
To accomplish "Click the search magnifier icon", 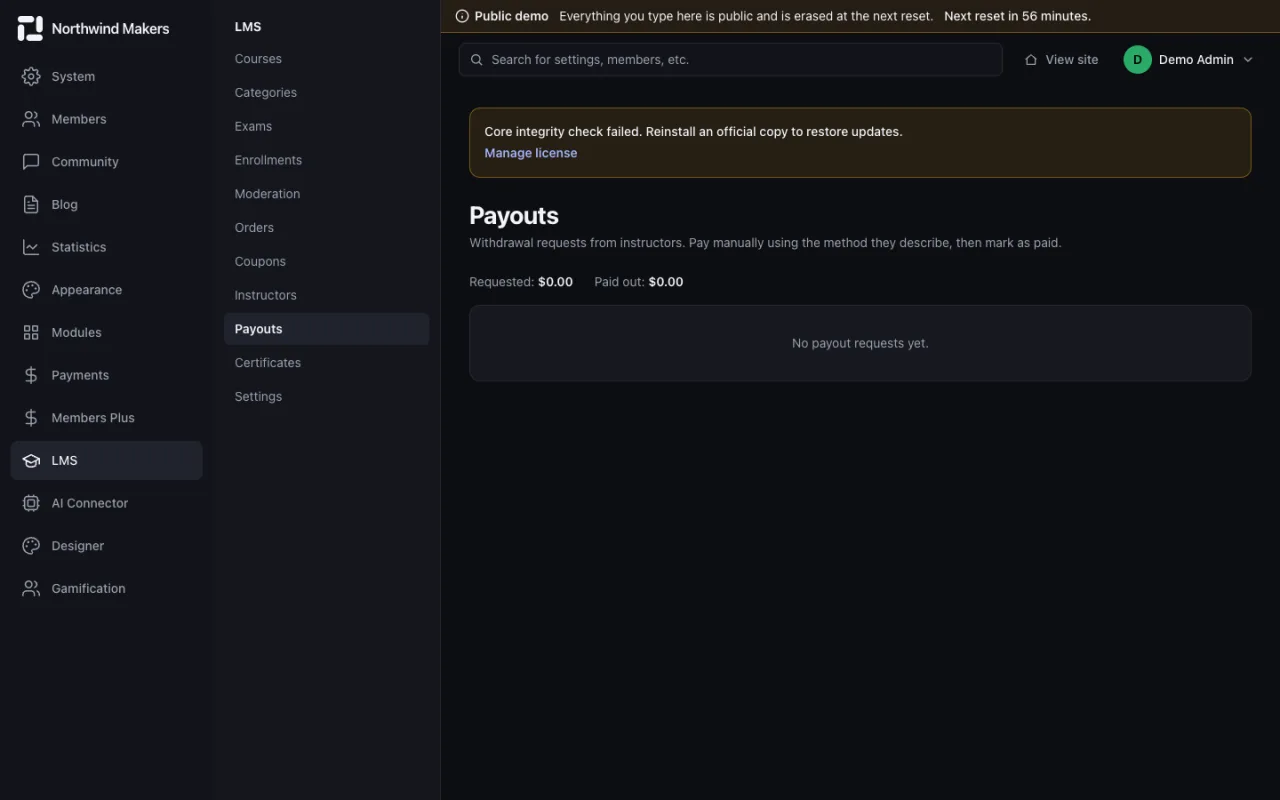I will pyautogui.click(x=477, y=60).
